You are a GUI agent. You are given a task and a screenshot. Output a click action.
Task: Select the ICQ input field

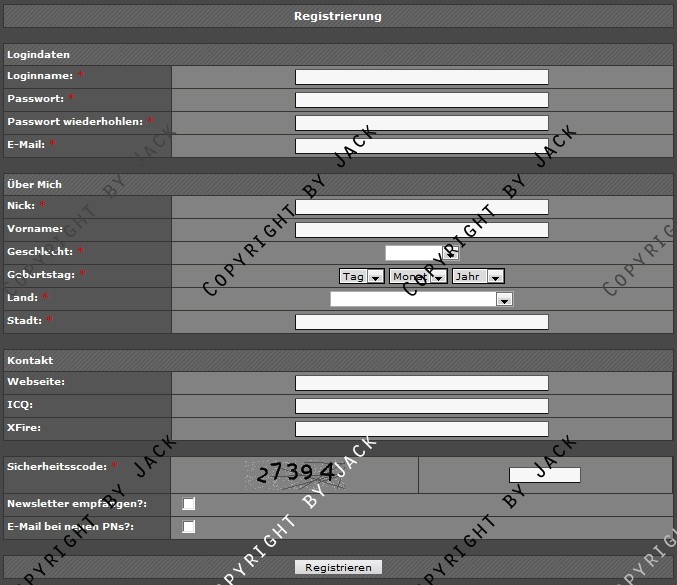coord(421,406)
